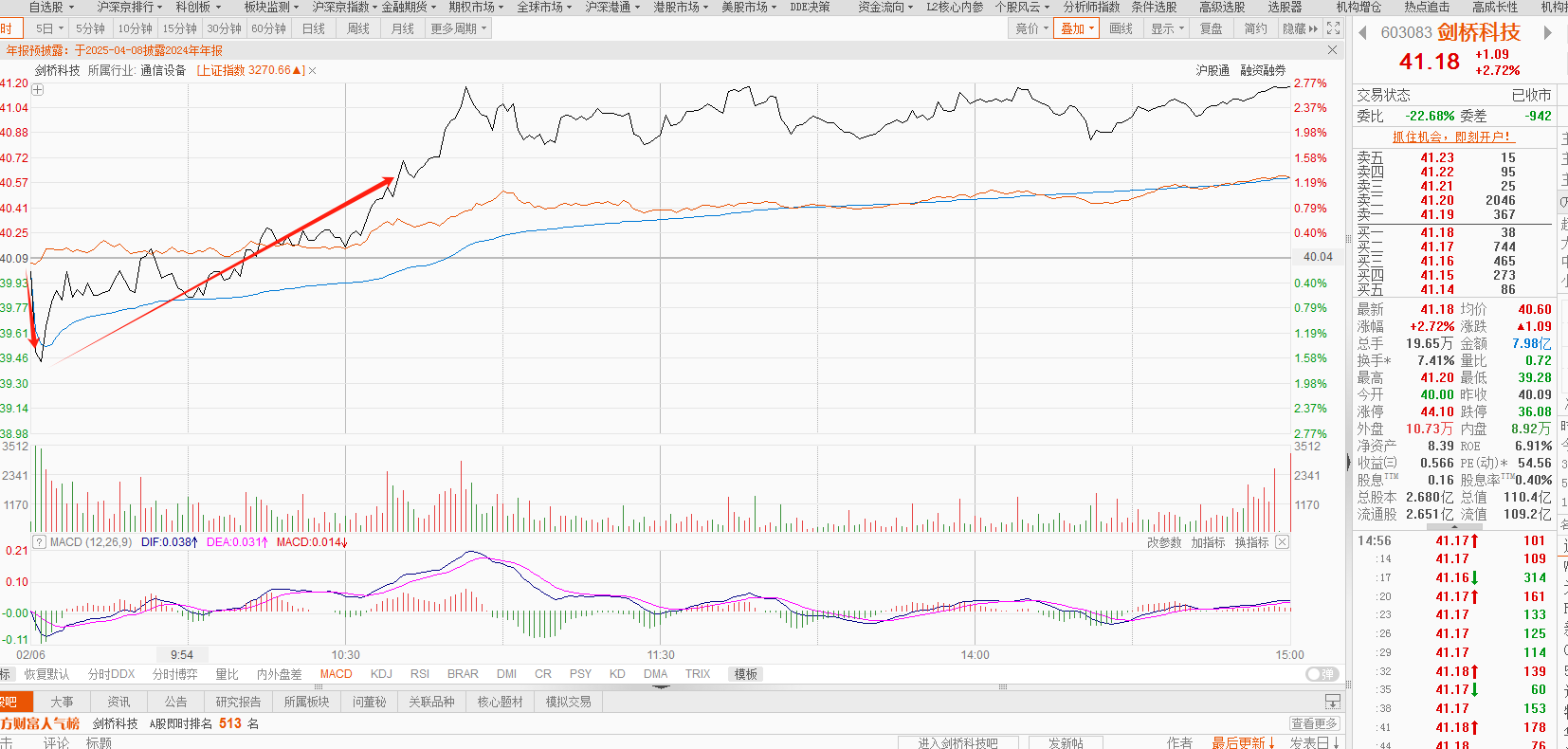Switch to 60分钟 chart period

268,28
